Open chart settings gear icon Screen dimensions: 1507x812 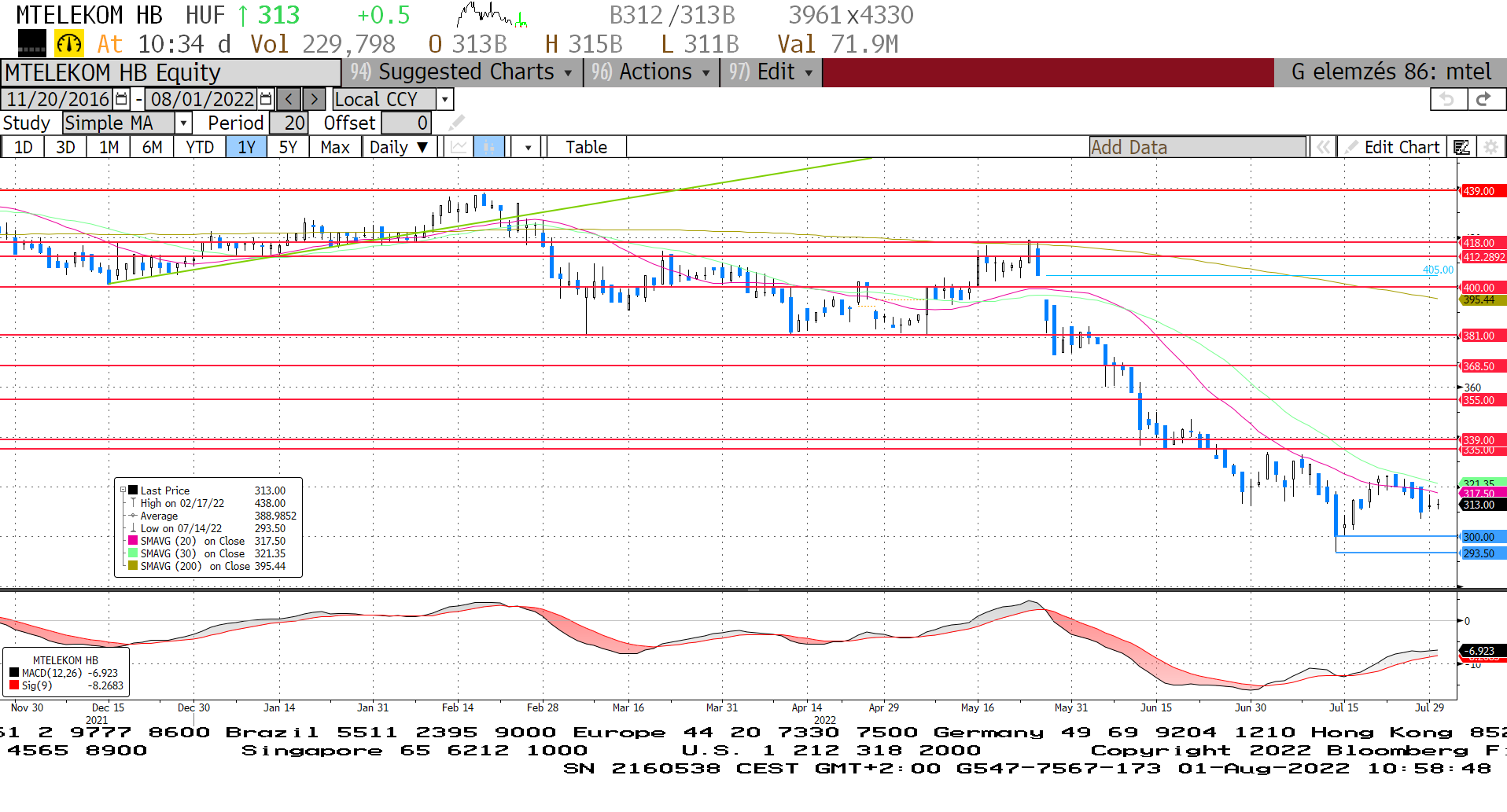point(1490,147)
